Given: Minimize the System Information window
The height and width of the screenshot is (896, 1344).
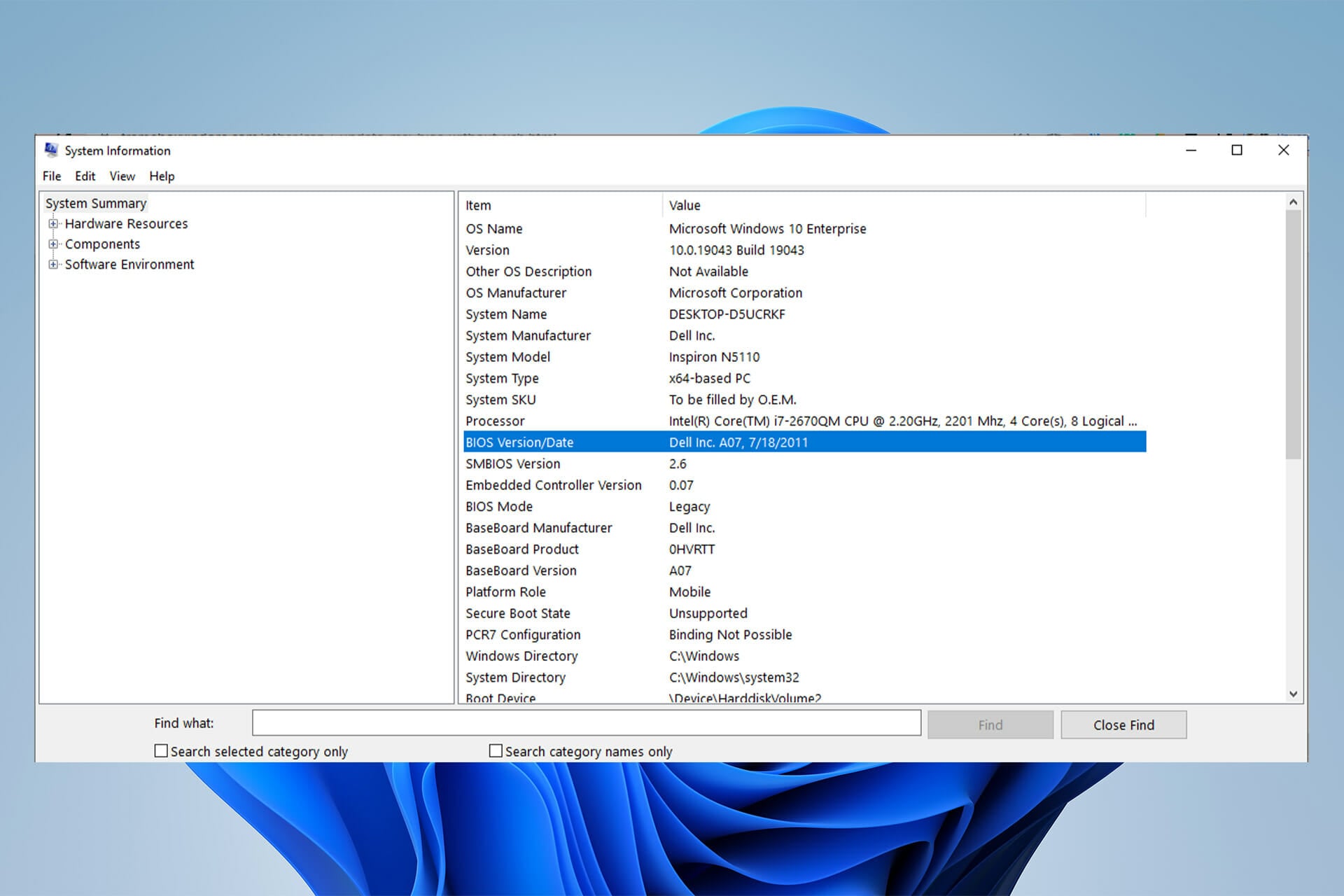Looking at the screenshot, I should [x=1191, y=150].
